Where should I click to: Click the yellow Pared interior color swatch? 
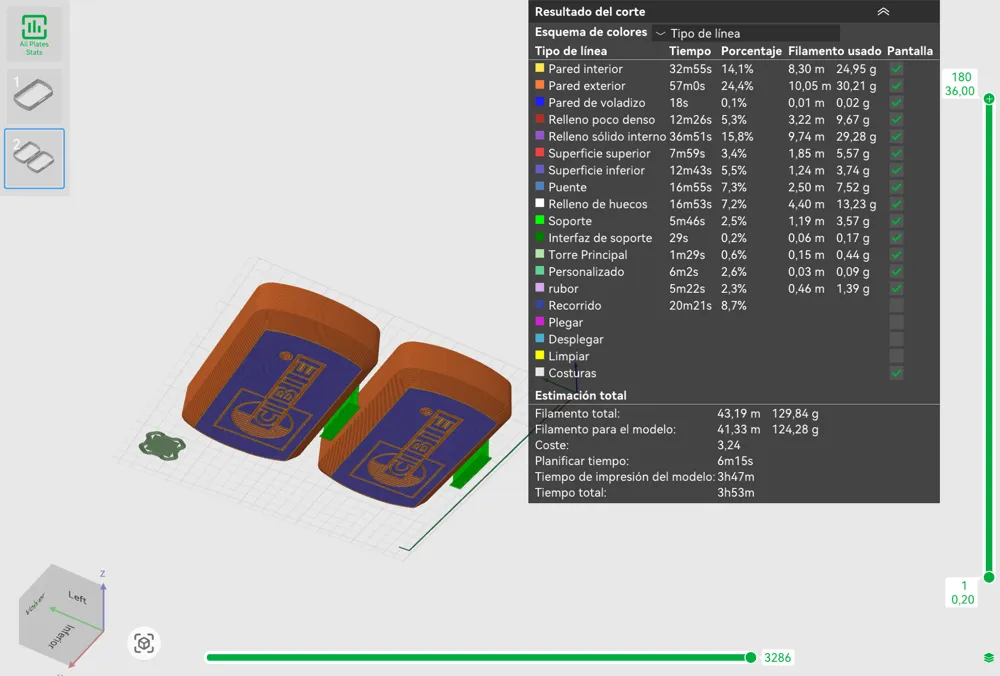(540, 68)
